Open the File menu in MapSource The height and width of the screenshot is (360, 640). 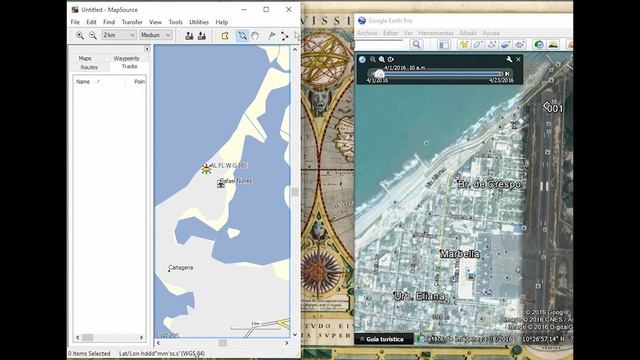point(75,22)
